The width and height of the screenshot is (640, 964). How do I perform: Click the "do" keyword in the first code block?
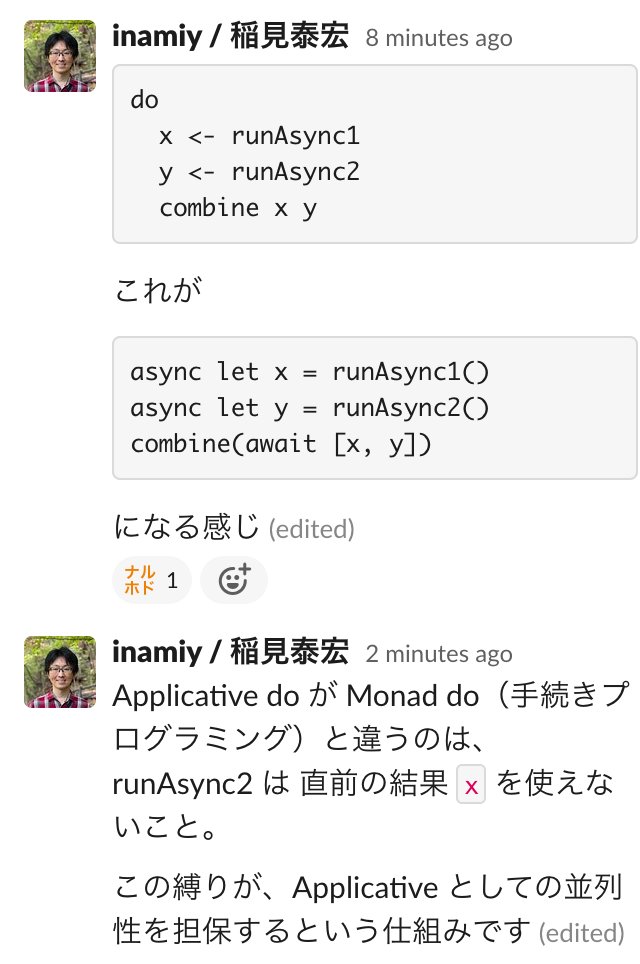click(145, 99)
